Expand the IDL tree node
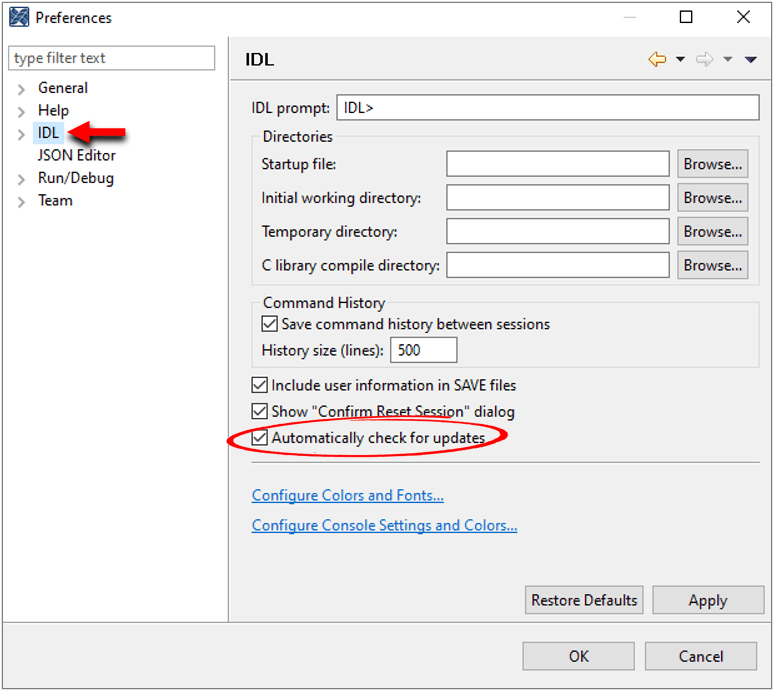This screenshot has width=778, height=695. coord(21,134)
